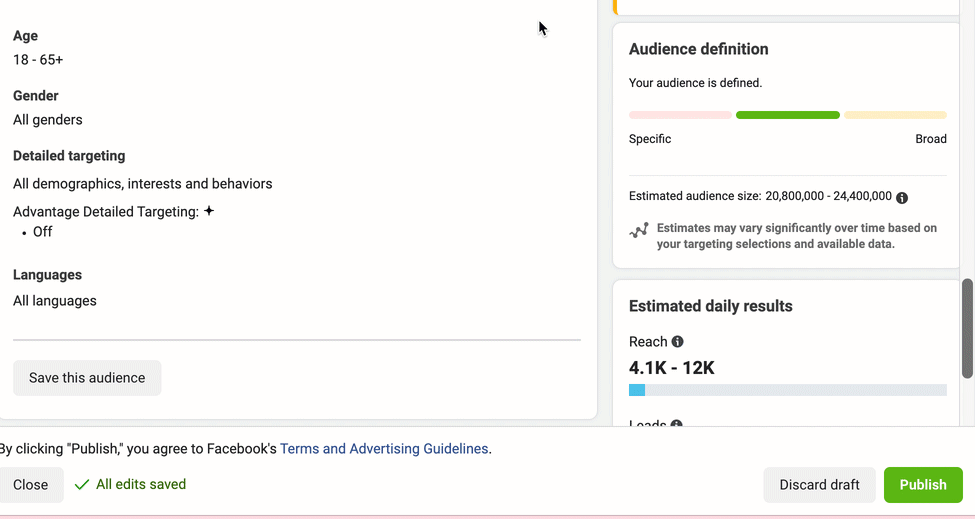Click the info icon next to Reach

coord(677,342)
